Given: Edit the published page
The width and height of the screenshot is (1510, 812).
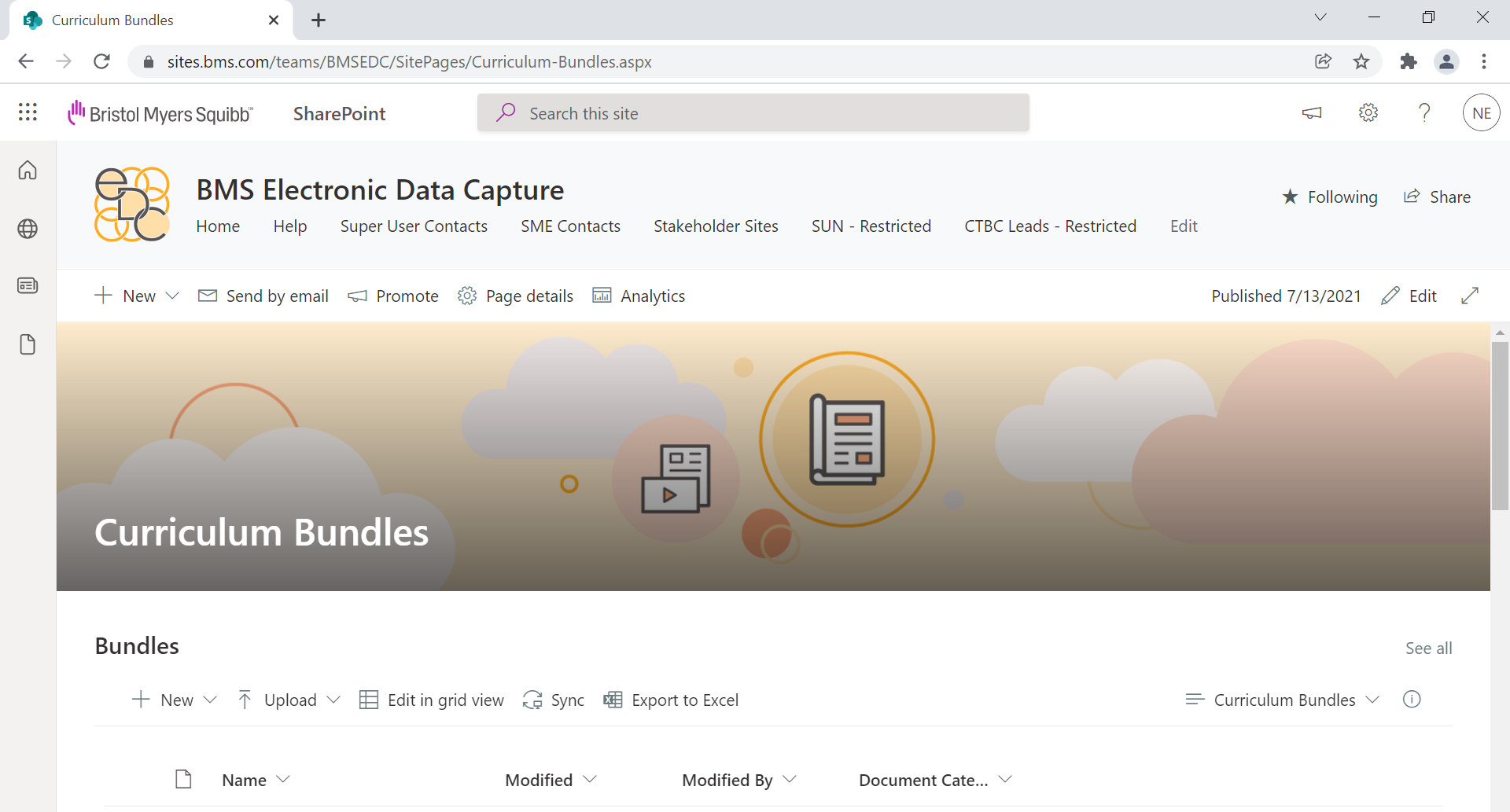Looking at the screenshot, I should (x=1409, y=296).
